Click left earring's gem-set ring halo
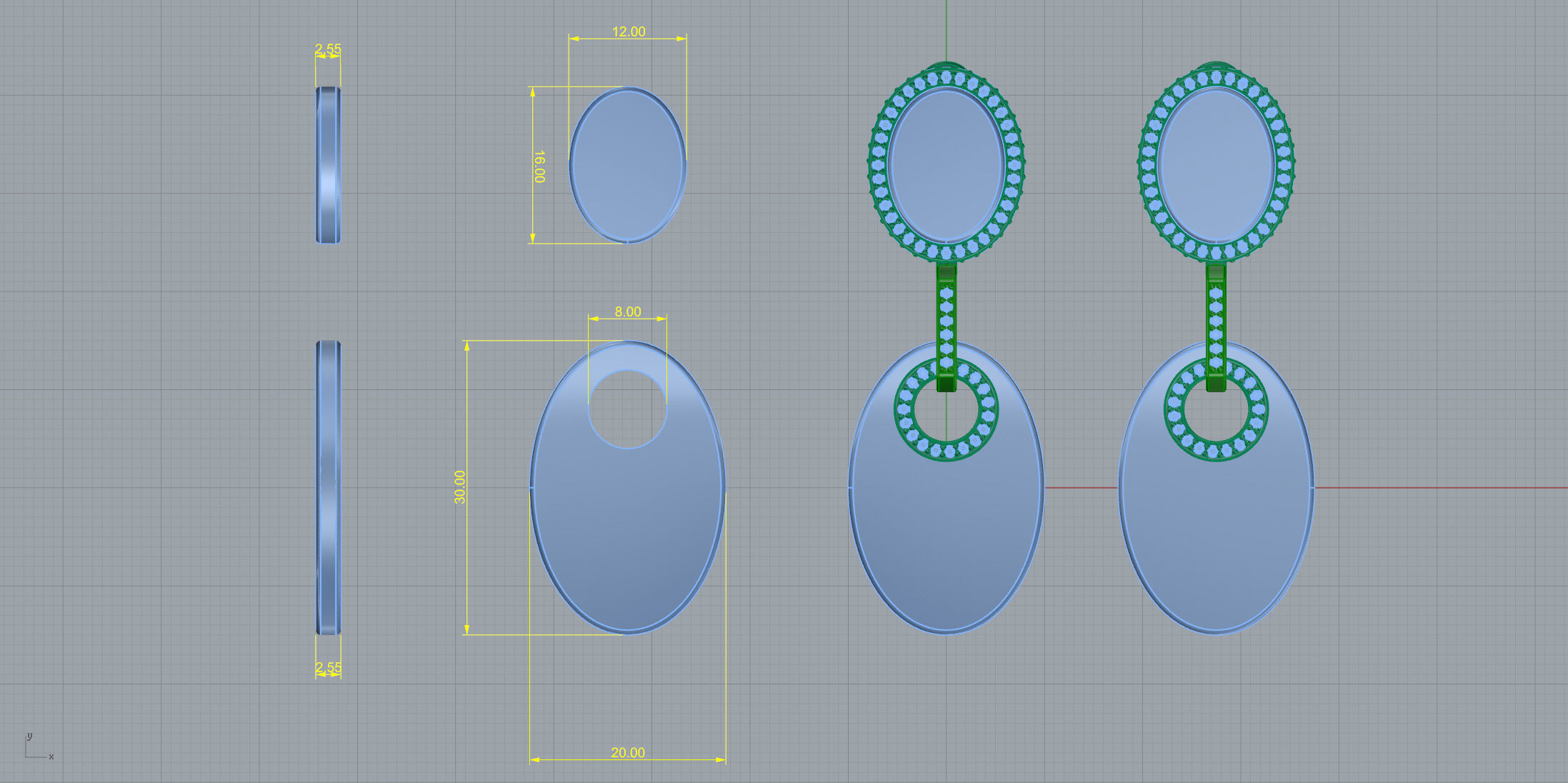This screenshot has height=783, width=1568. click(904, 410)
